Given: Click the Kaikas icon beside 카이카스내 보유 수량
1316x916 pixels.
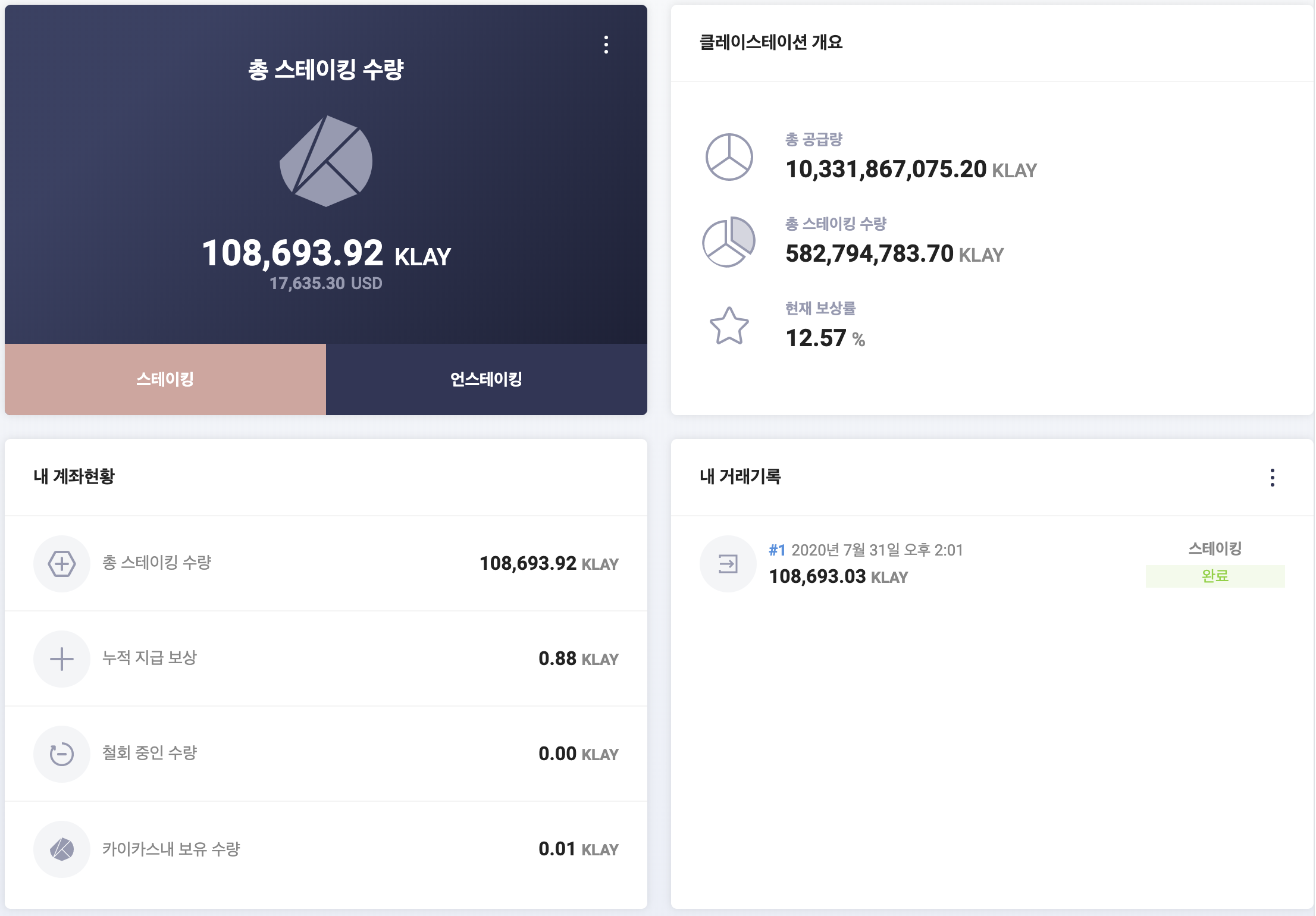Looking at the screenshot, I should pyautogui.click(x=62, y=849).
